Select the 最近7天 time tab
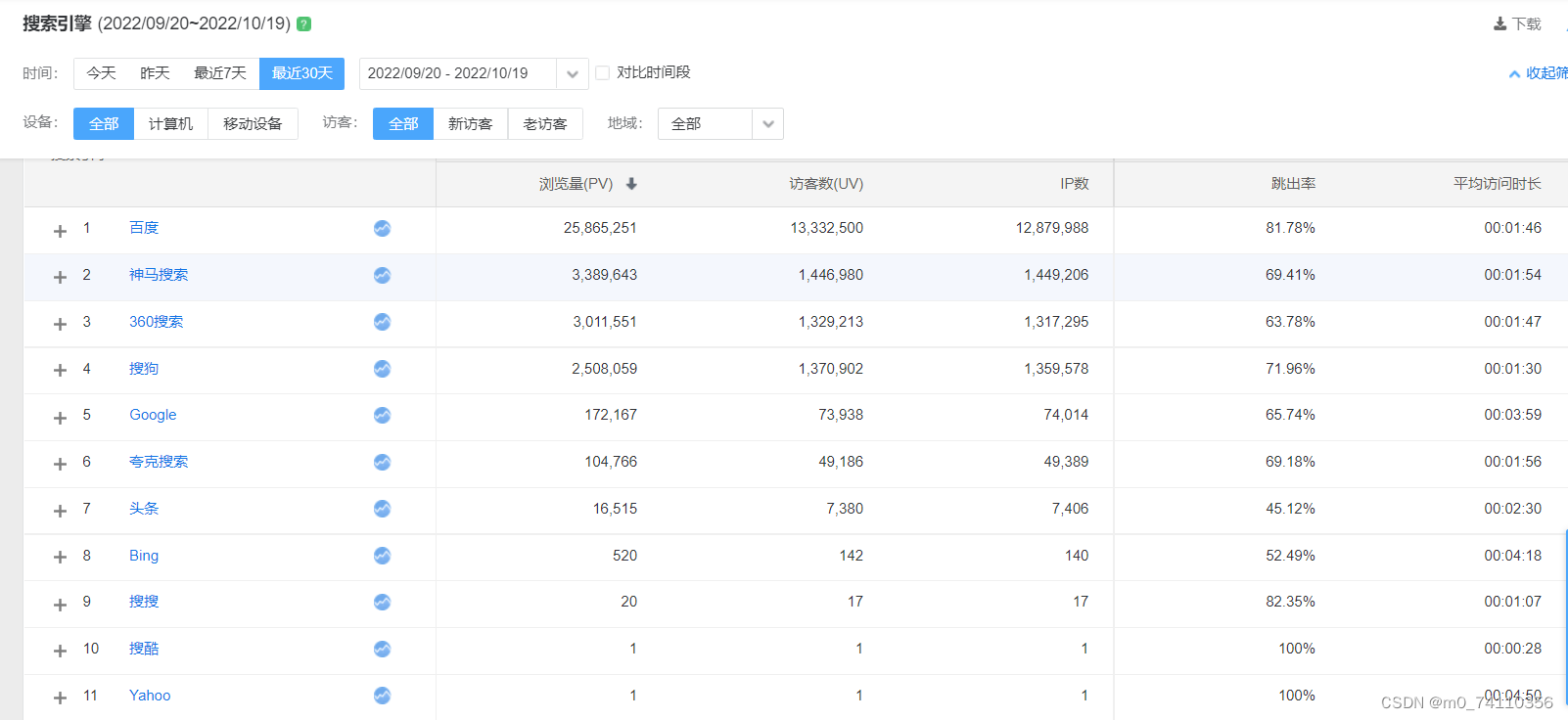This screenshot has height=720, width=1568. point(220,73)
